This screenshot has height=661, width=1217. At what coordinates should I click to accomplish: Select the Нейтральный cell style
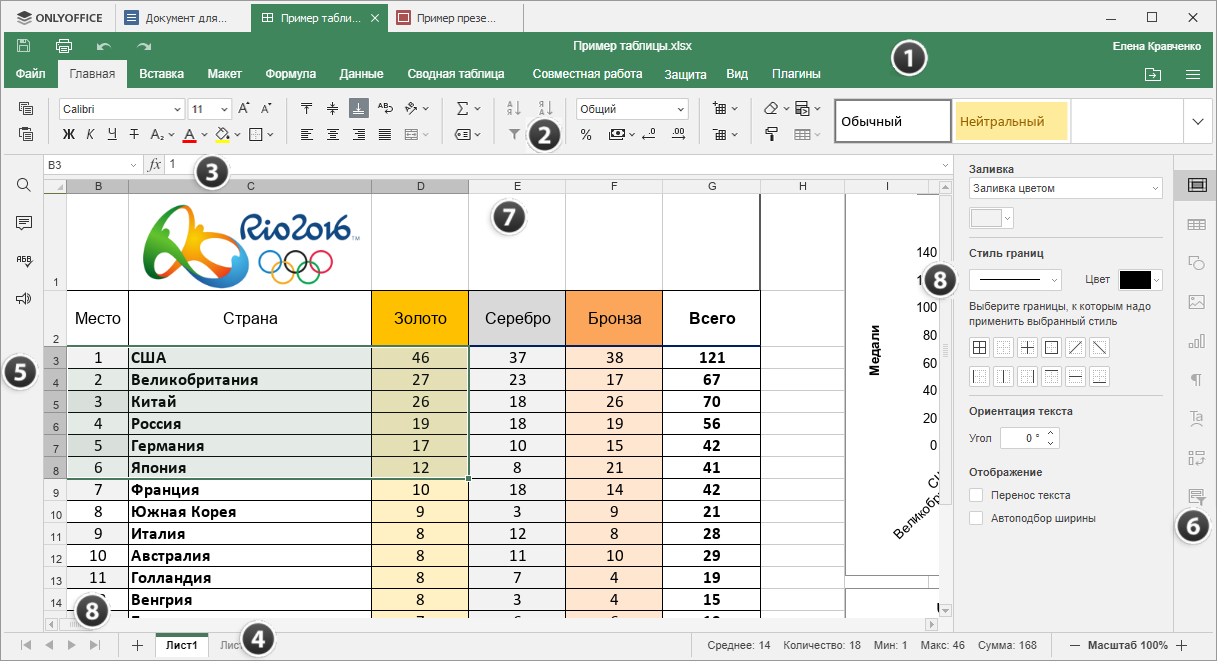pyautogui.click(x=1010, y=121)
